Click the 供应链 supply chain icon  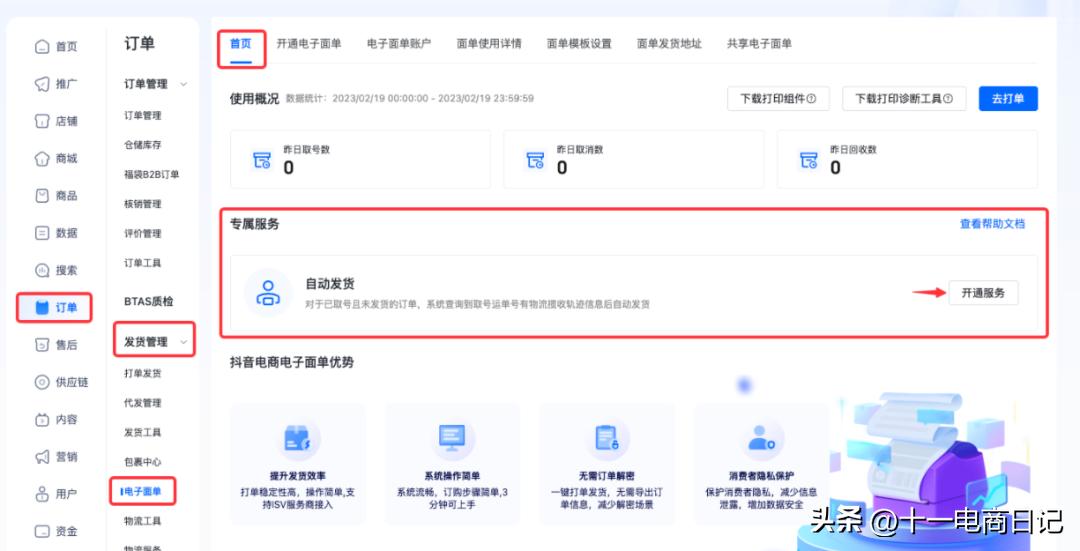click(42, 382)
